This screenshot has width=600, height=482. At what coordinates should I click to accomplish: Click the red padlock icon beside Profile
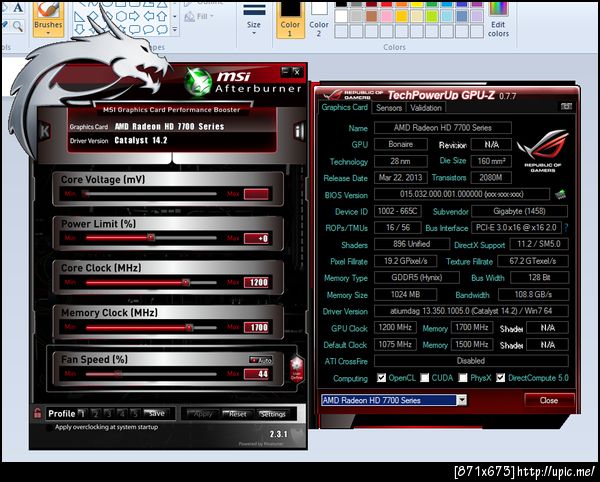coord(38,414)
